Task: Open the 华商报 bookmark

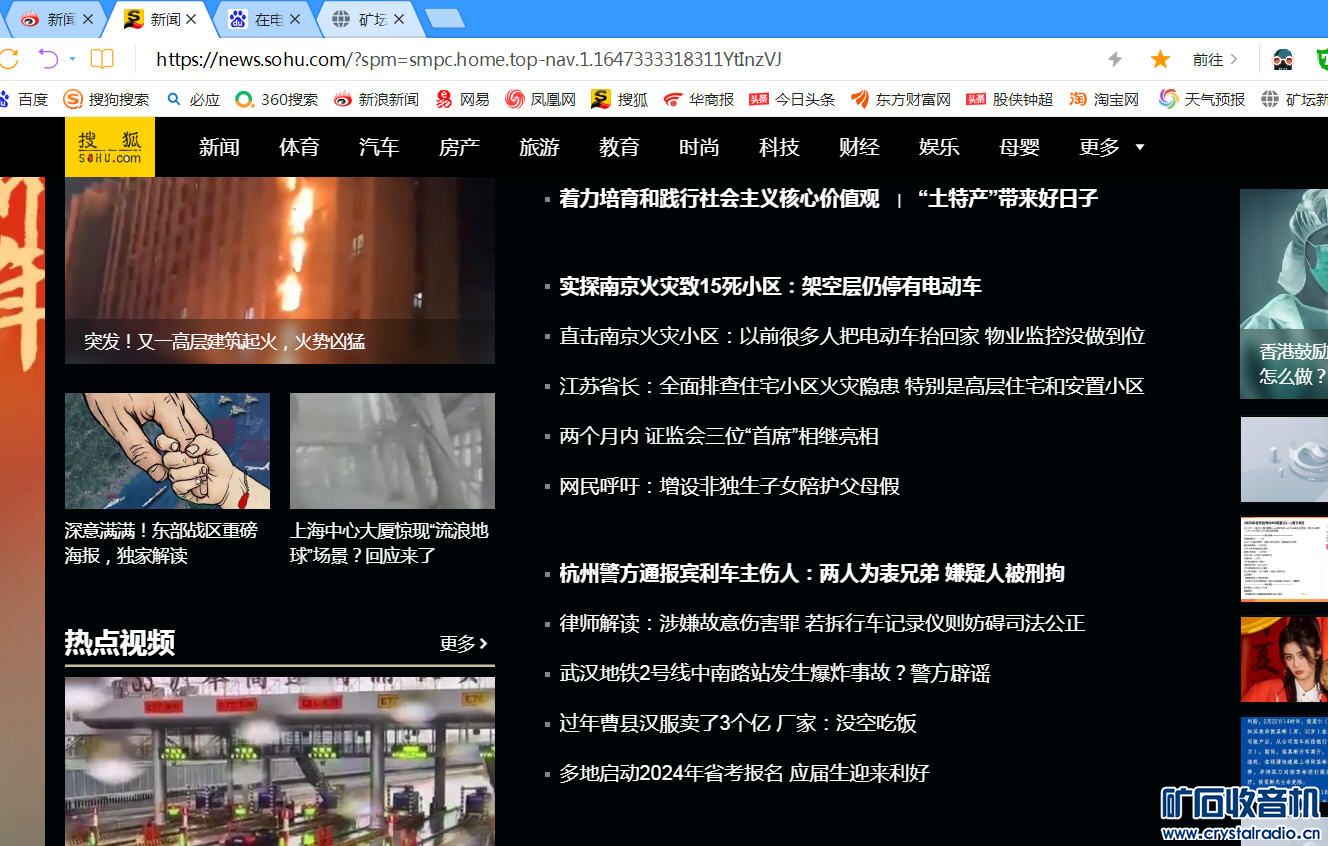Action: 698,99
